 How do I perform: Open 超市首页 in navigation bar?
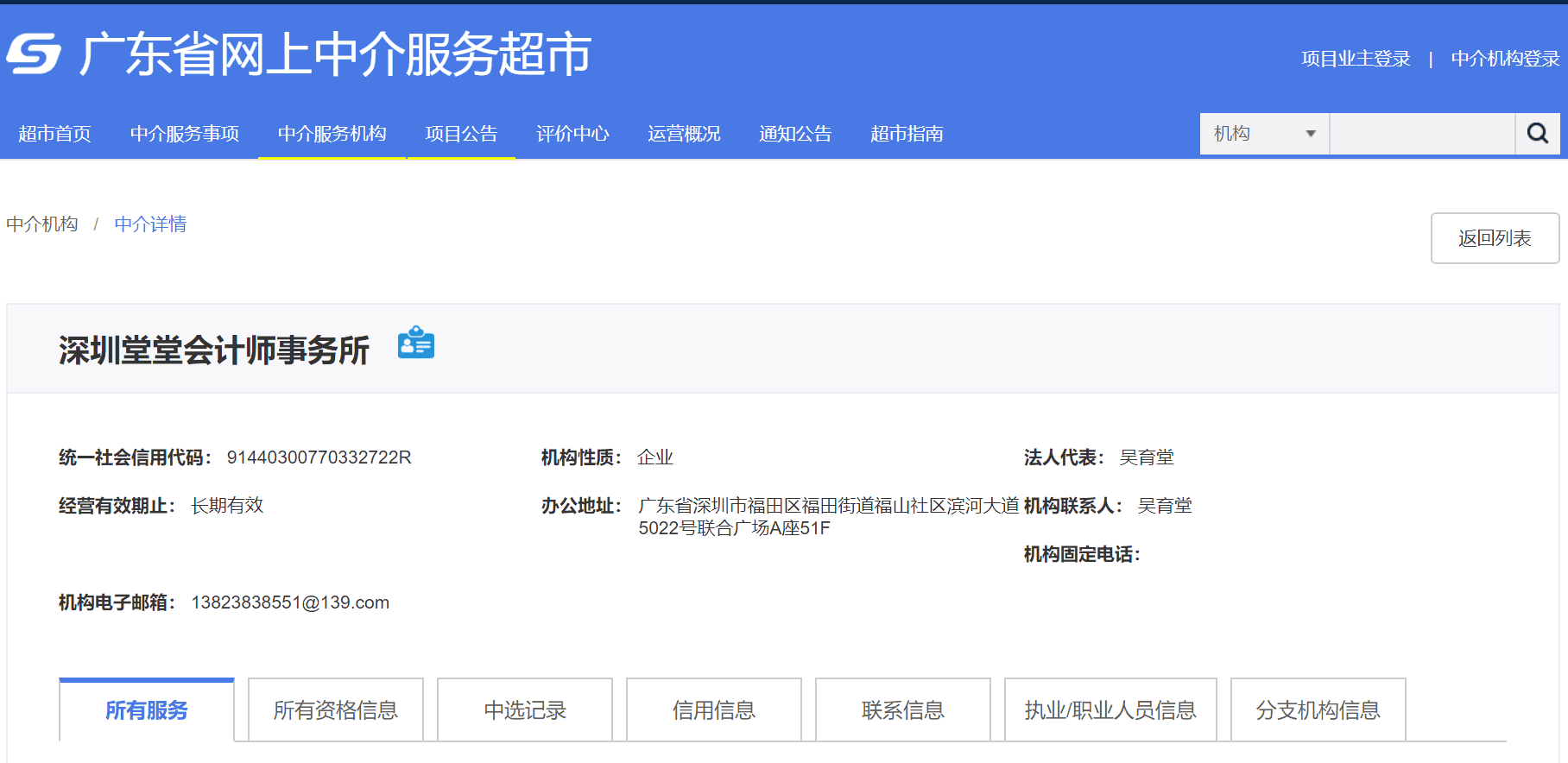coord(54,134)
